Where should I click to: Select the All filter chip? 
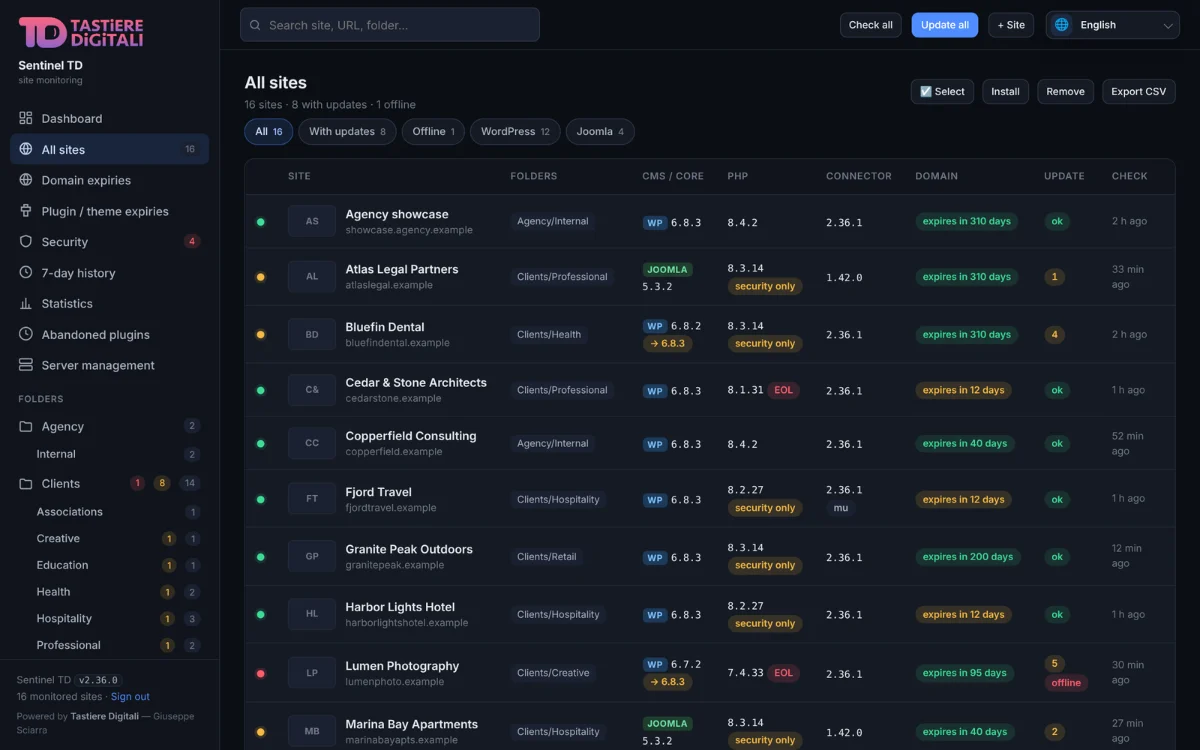coord(268,132)
